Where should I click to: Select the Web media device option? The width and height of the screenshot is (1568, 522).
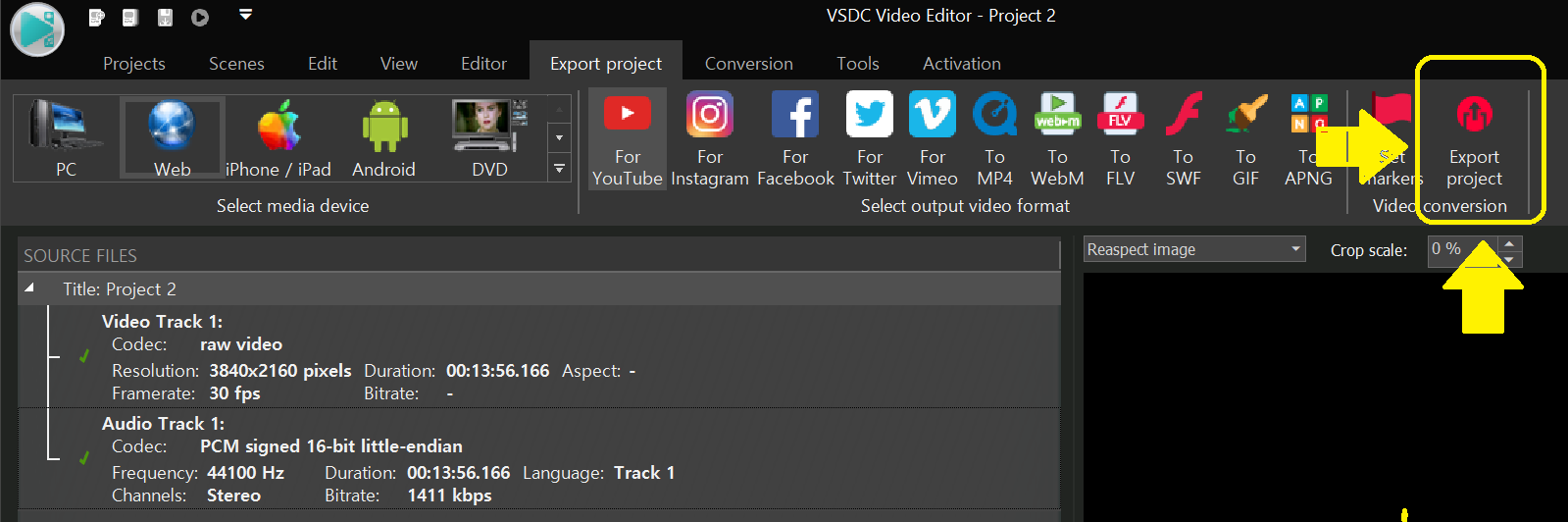(173, 137)
